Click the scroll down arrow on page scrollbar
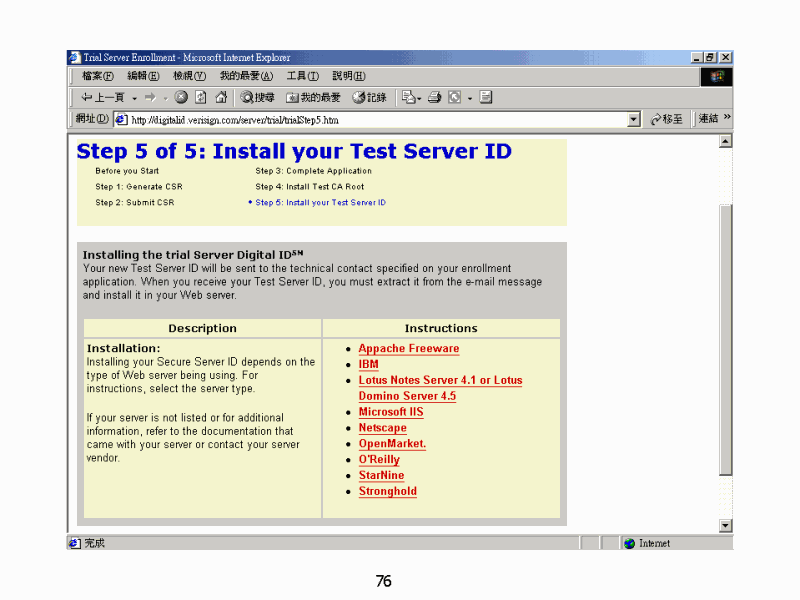800x600 pixels. tap(726, 526)
